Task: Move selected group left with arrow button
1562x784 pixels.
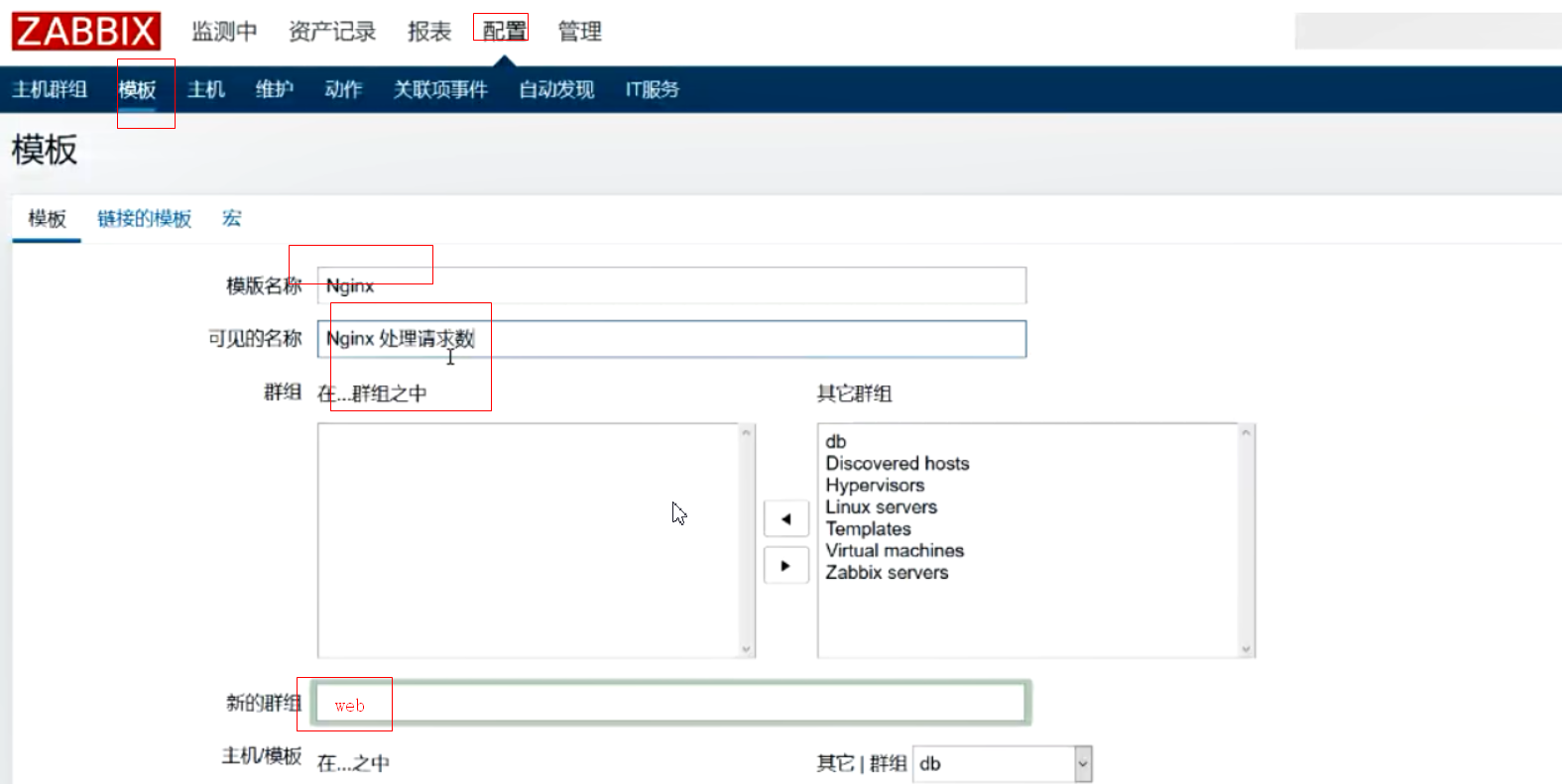Action: 786,518
